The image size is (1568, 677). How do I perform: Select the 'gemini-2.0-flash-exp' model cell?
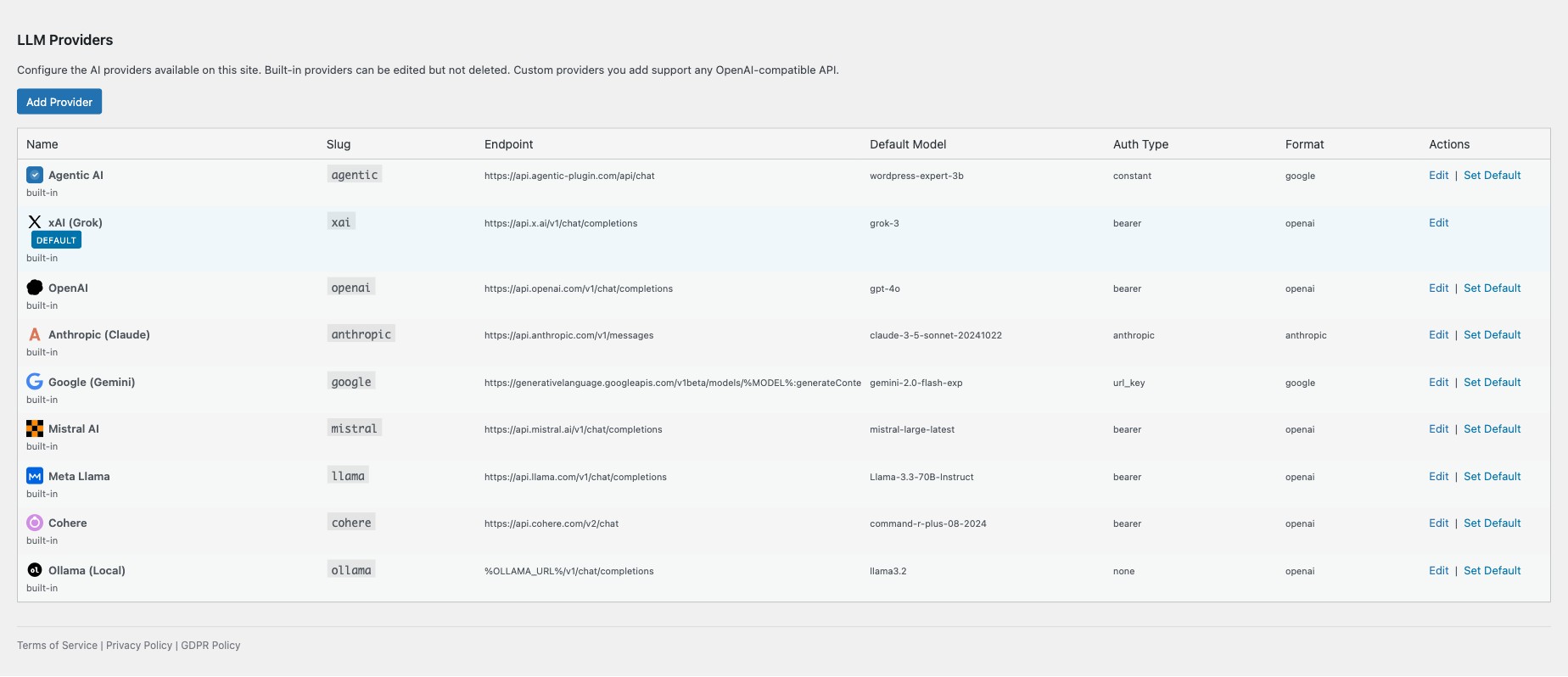[916, 383]
